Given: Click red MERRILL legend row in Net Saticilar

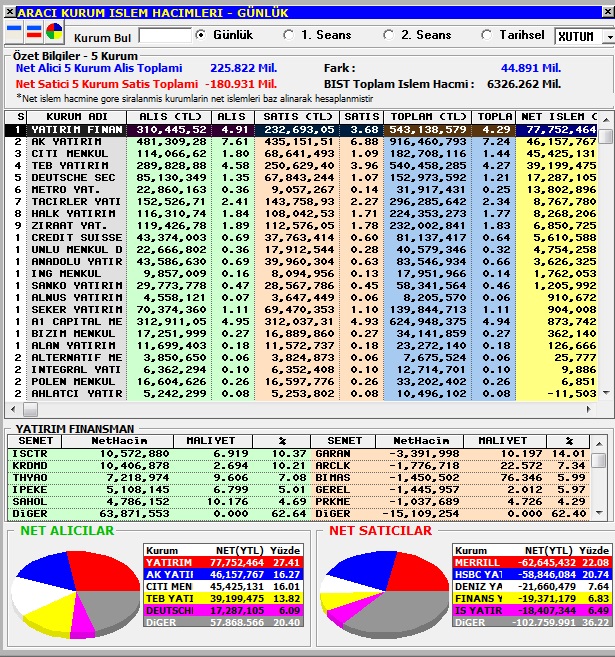Looking at the screenshot, I should click(532, 562).
